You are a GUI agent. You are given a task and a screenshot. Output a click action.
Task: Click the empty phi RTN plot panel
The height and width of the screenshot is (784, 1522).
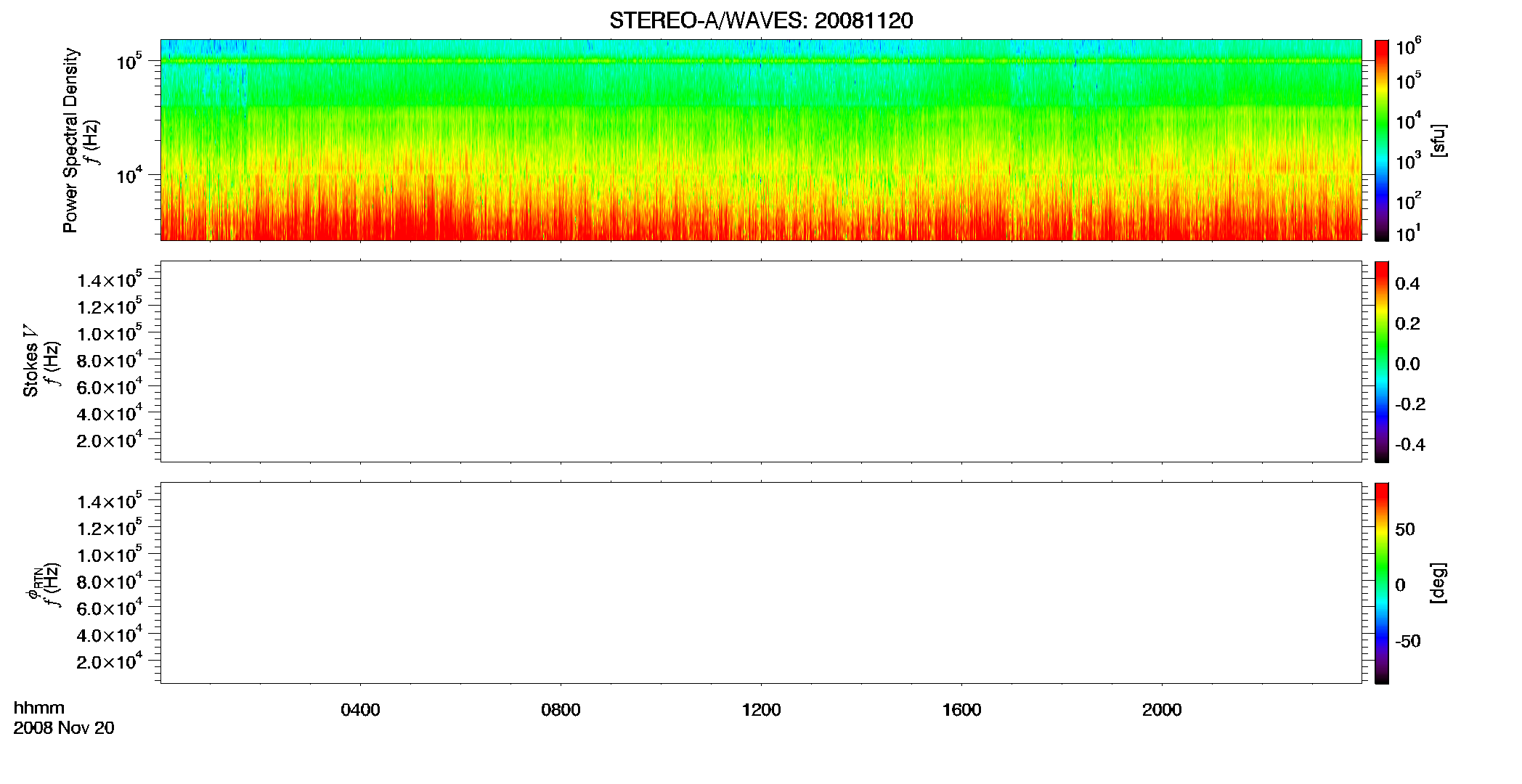pyautogui.click(x=761, y=583)
